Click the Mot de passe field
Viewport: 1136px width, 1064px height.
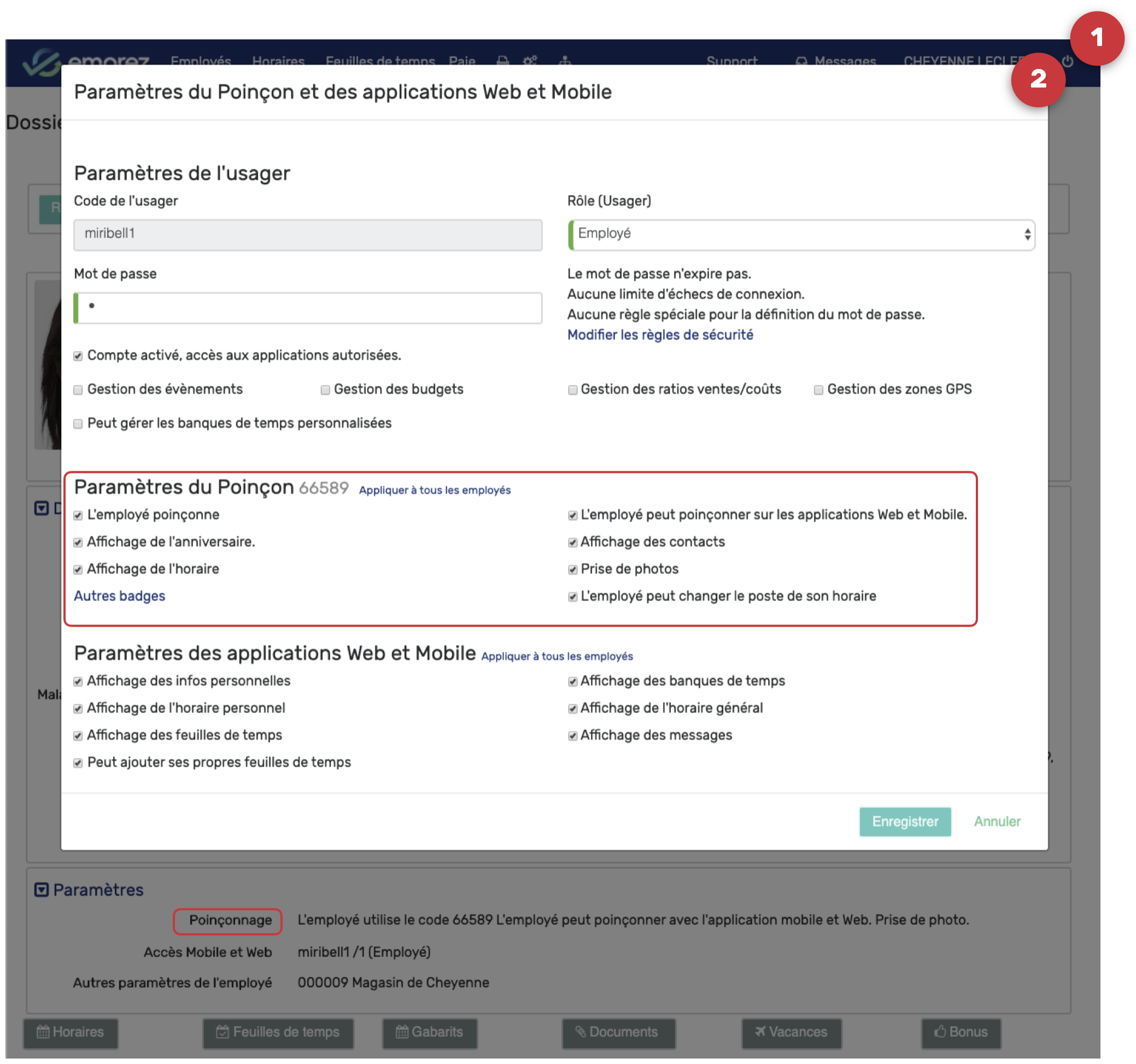coord(308,308)
